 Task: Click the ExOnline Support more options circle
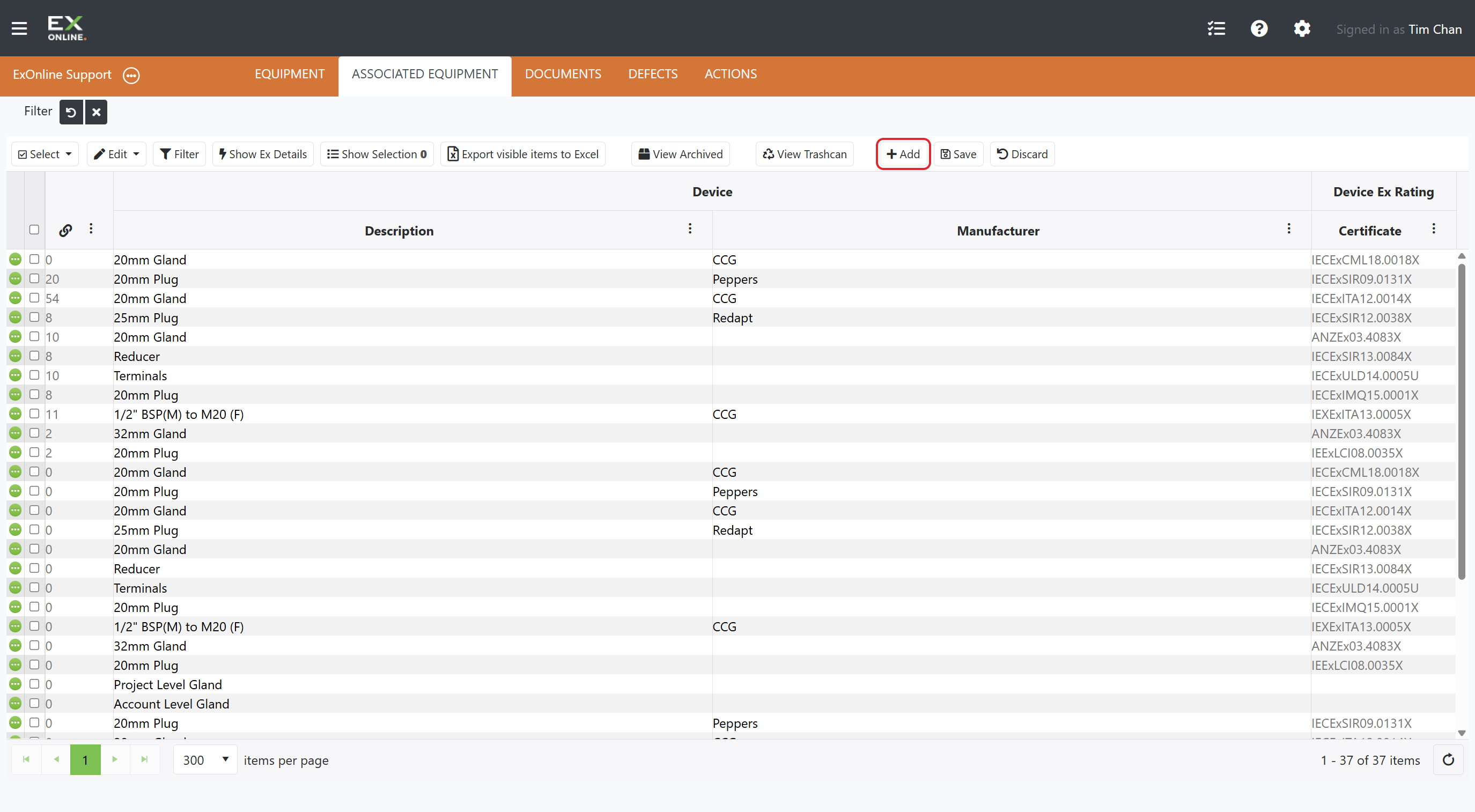[131, 75]
